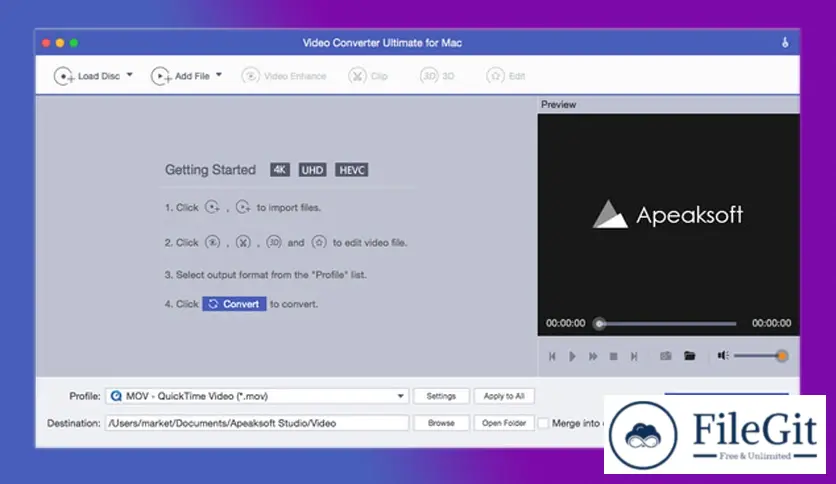Click the UHD badge

pyautogui.click(x=312, y=170)
